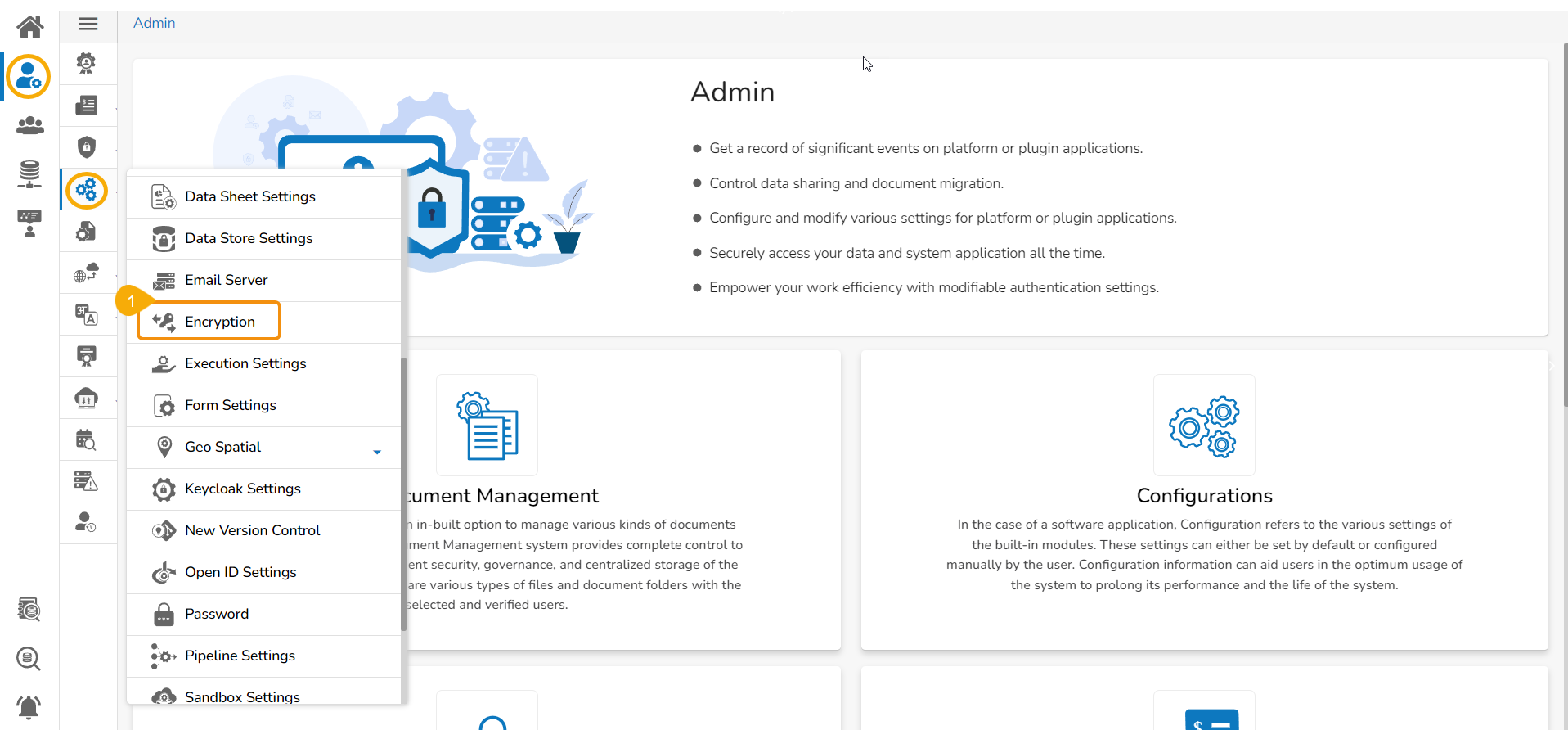Open the globe cloud sync icon
The image size is (1568, 730).
click(87, 273)
